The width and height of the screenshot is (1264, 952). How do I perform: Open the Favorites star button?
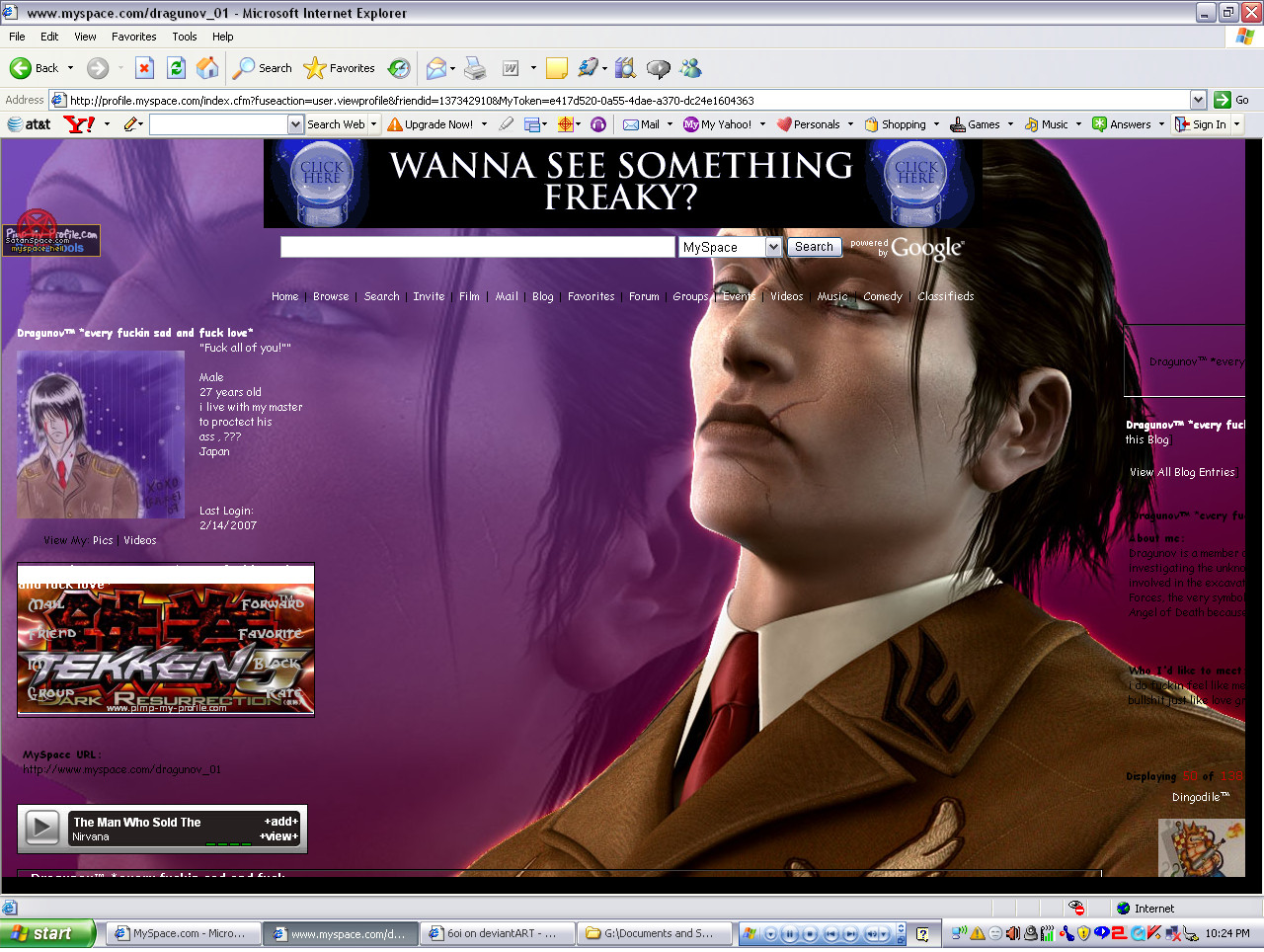[x=340, y=68]
